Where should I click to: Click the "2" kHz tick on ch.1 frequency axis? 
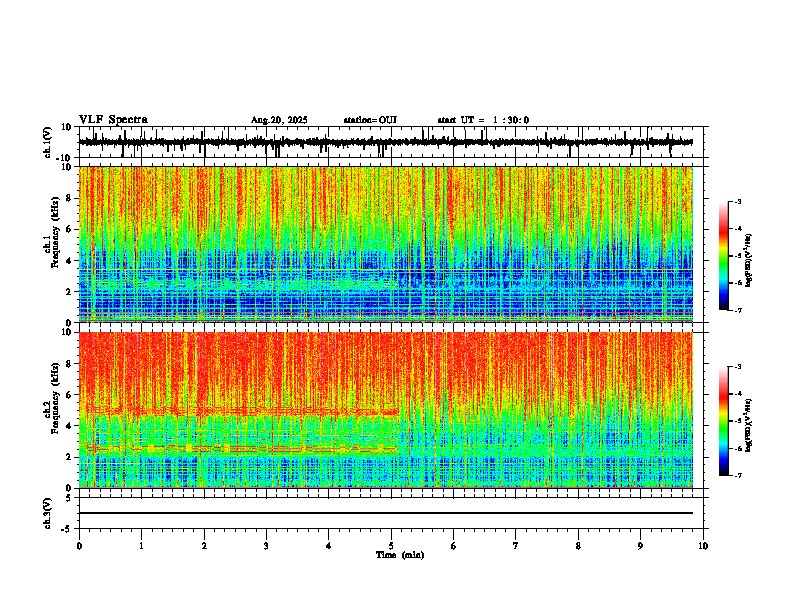69,291
